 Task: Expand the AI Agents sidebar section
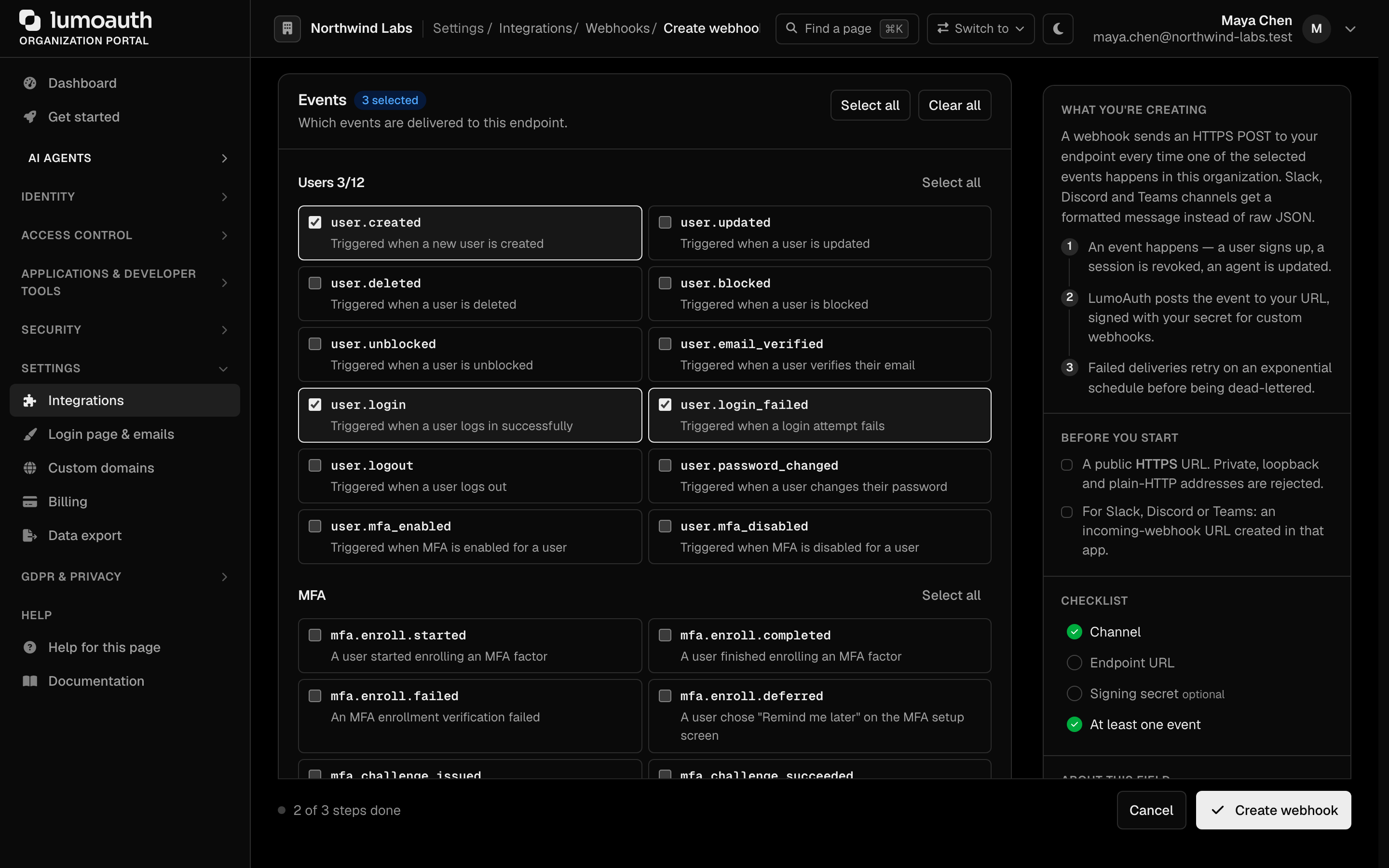coord(125,158)
